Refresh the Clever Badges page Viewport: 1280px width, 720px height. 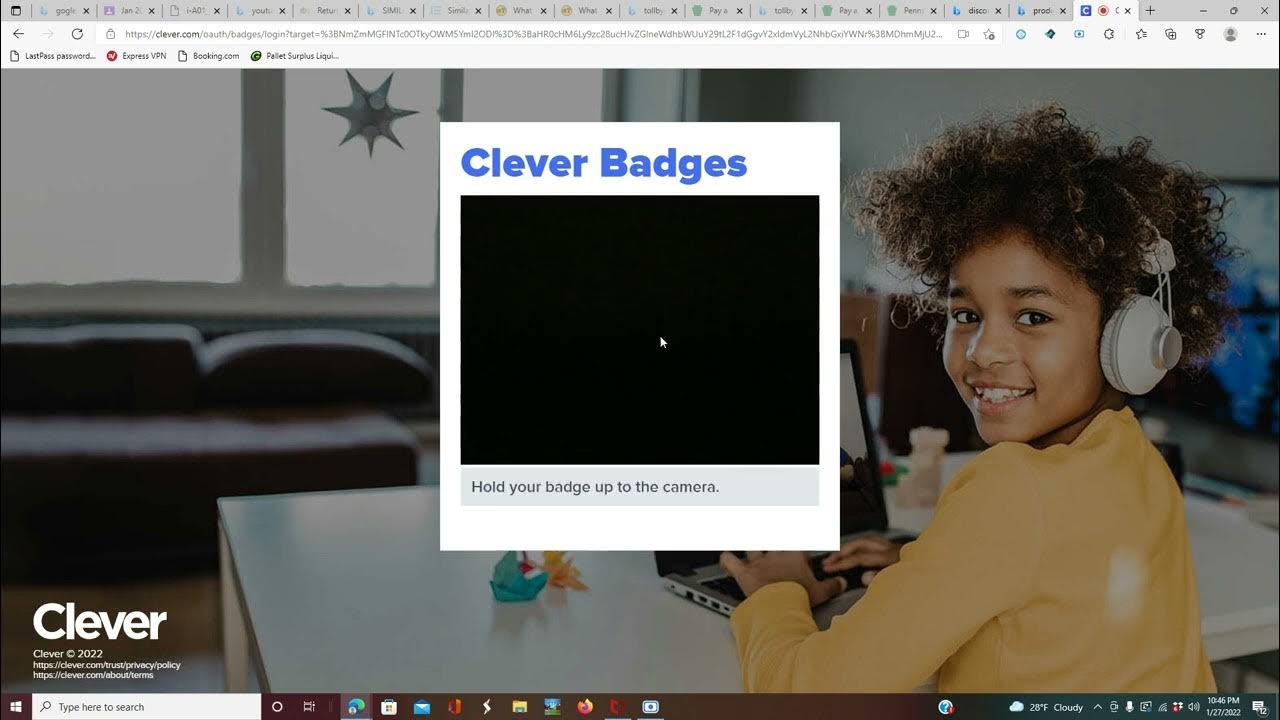click(x=77, y=33)
